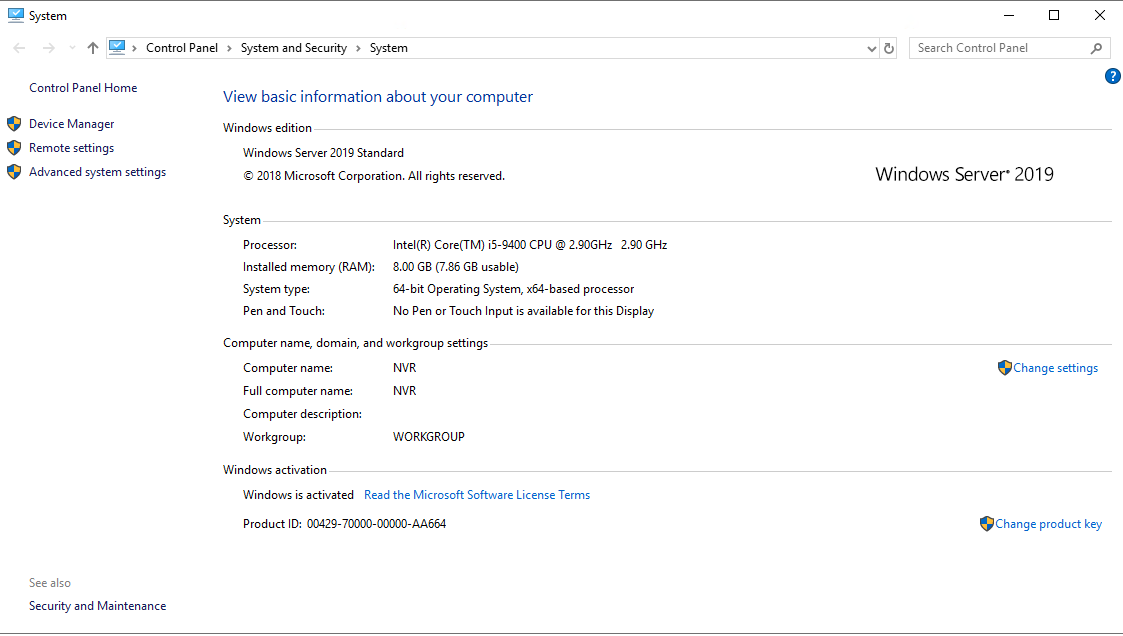Viewport: 1123px width, 636px height.
Task: Read the Microsoft Software License Terms
Action: [477, 495]
